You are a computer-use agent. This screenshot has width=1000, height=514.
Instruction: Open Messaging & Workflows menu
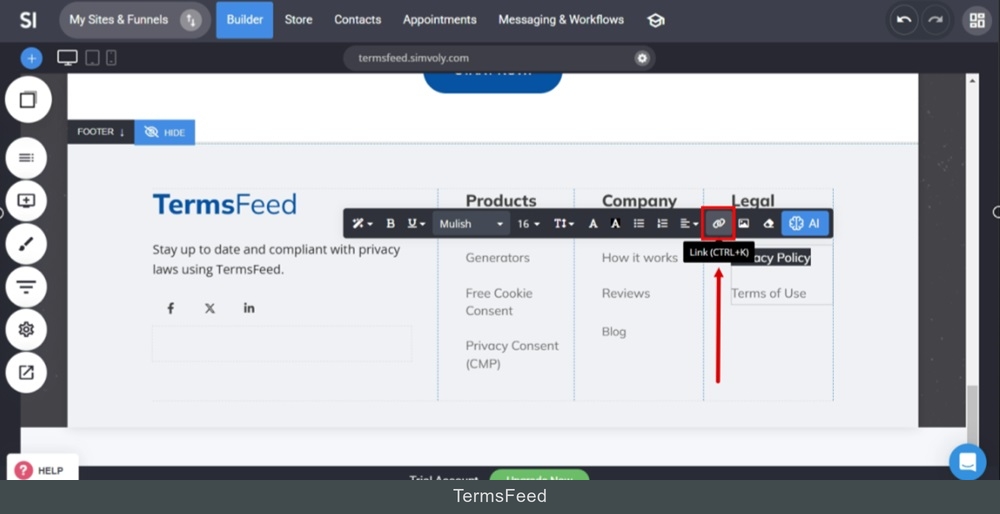(x=561, y=20)
